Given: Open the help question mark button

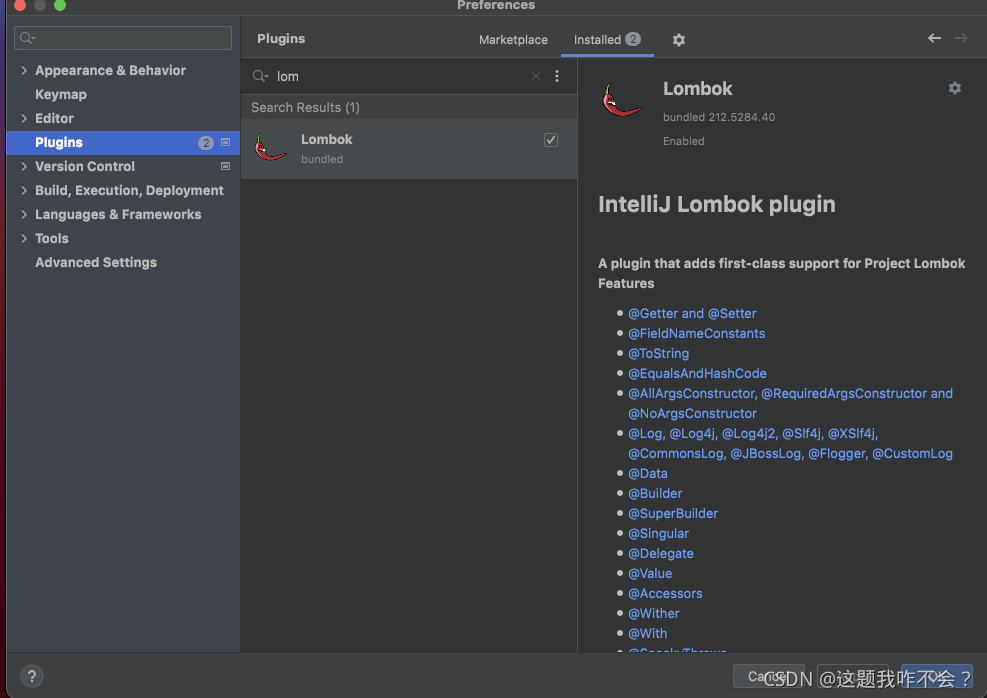Looking at the screenshot, I should pos(31,677).
